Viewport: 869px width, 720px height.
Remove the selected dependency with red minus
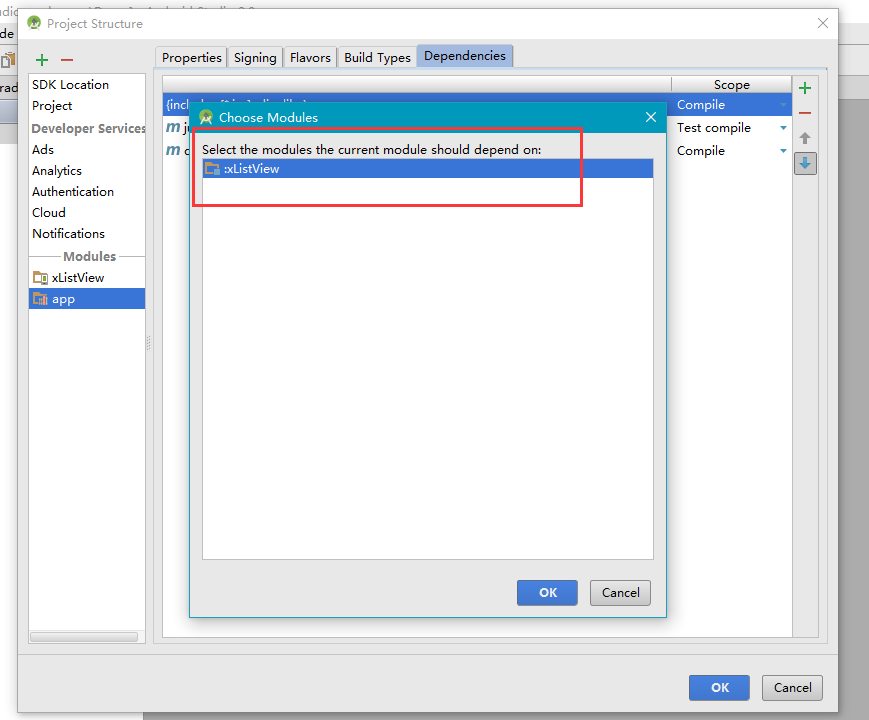coord(805,113)
